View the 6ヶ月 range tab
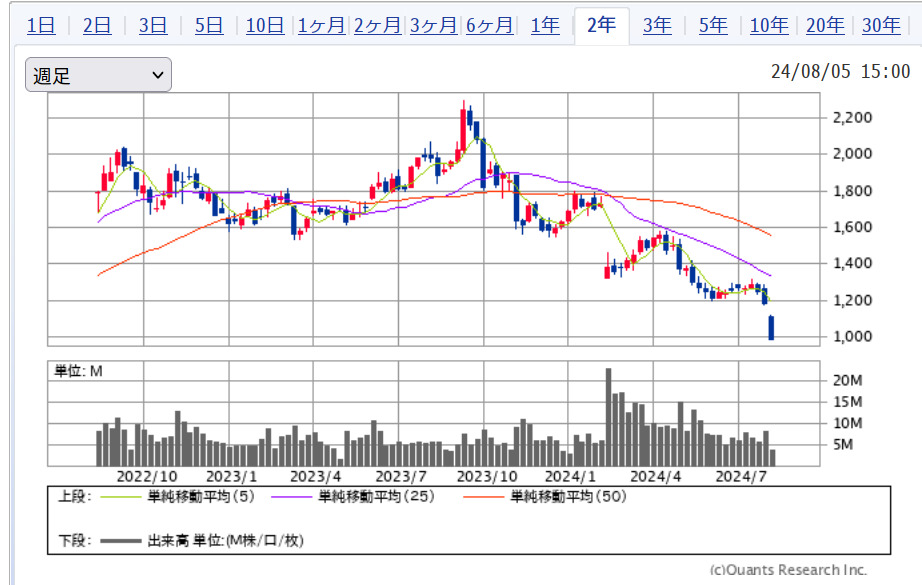 click(489, 26)
